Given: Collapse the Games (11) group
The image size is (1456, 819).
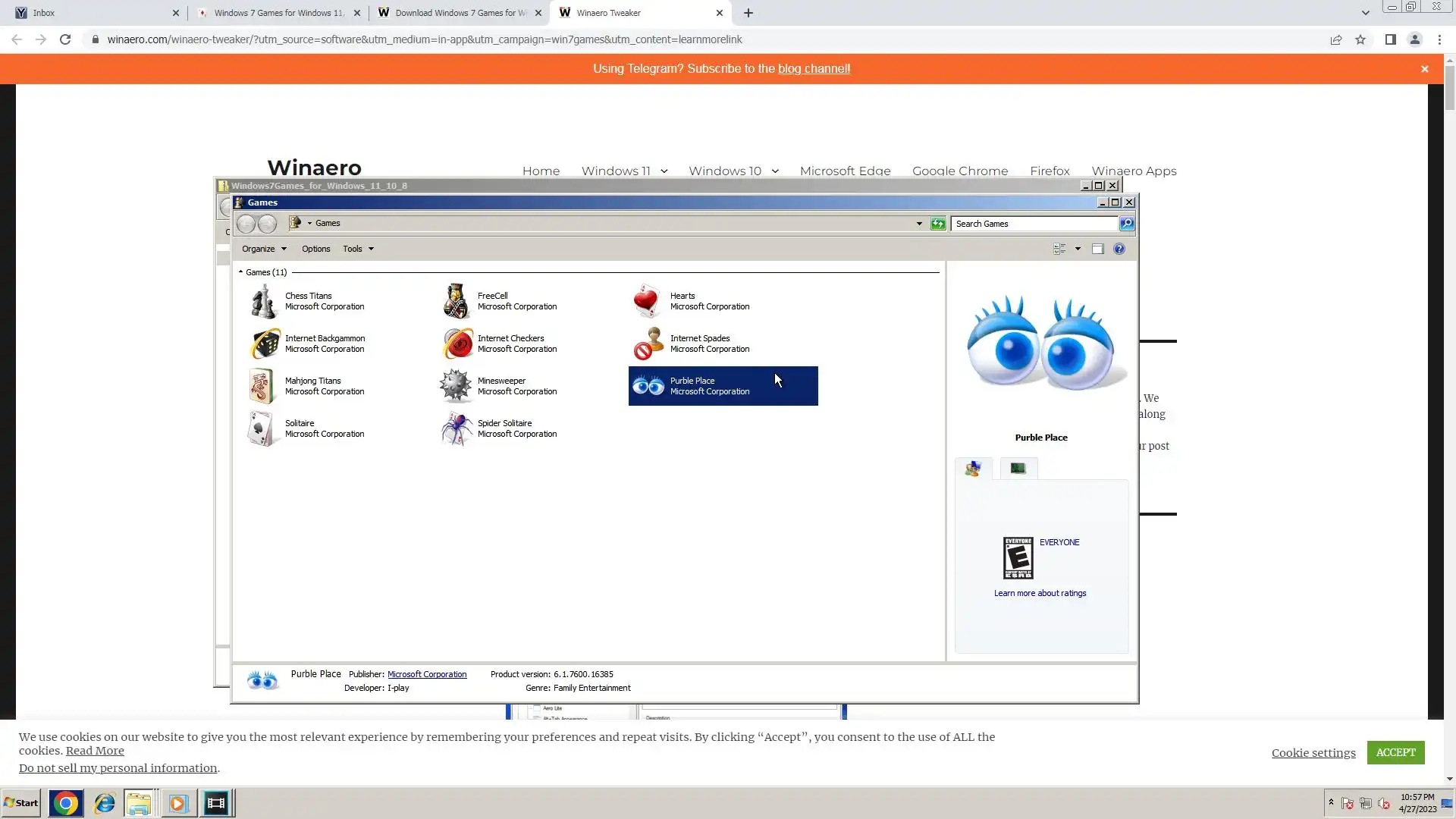Looking at the screenshot, I should coord(241,272).
